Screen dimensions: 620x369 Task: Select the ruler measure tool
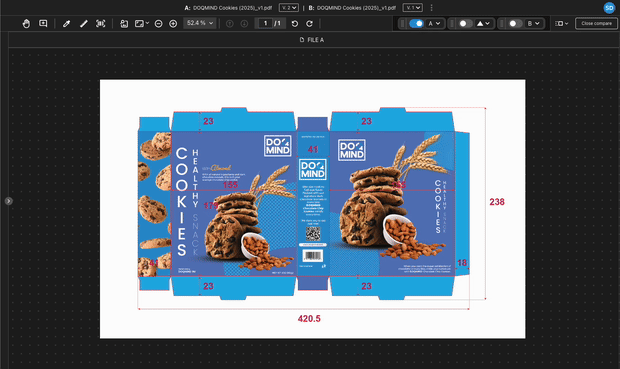click(84, 24)
